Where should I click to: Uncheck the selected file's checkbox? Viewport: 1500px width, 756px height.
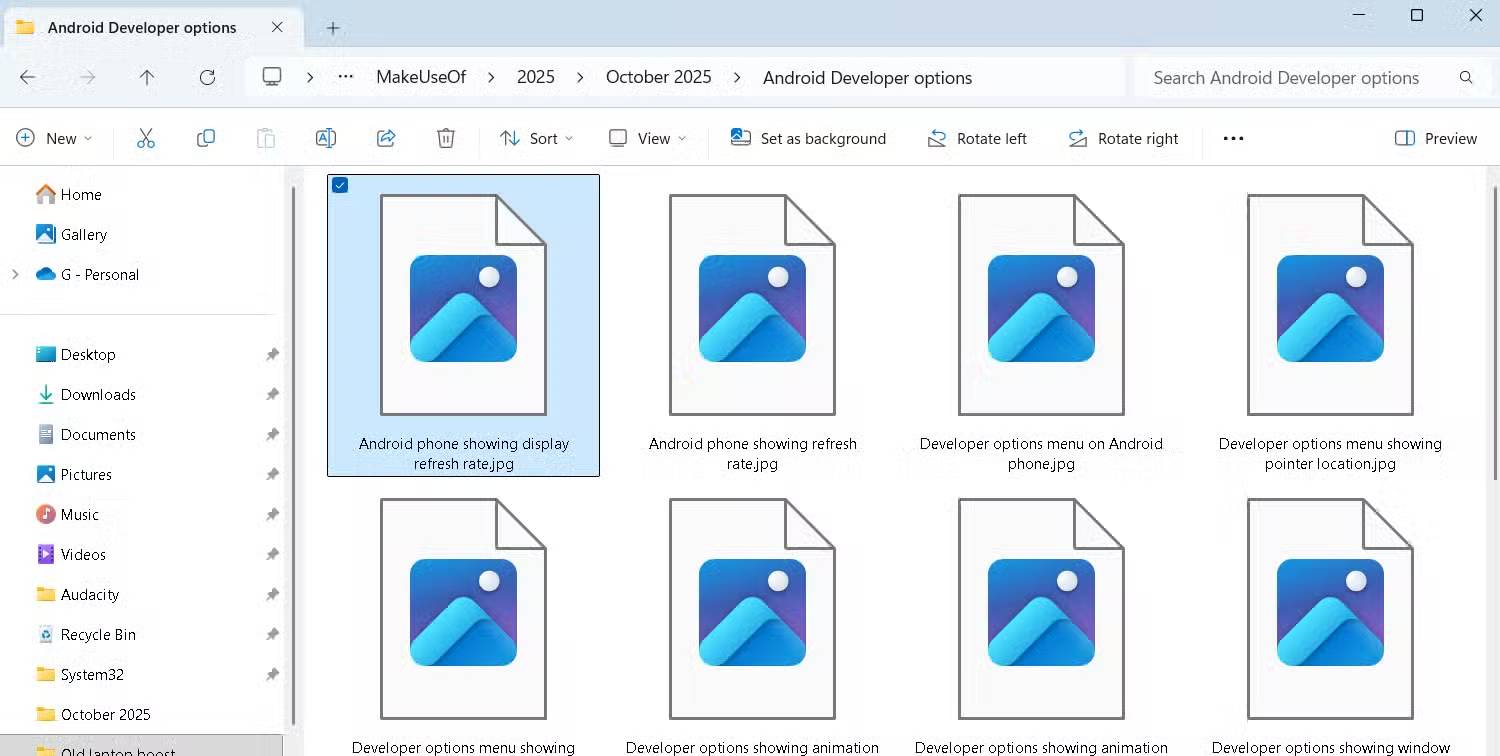tap(340, 185)
